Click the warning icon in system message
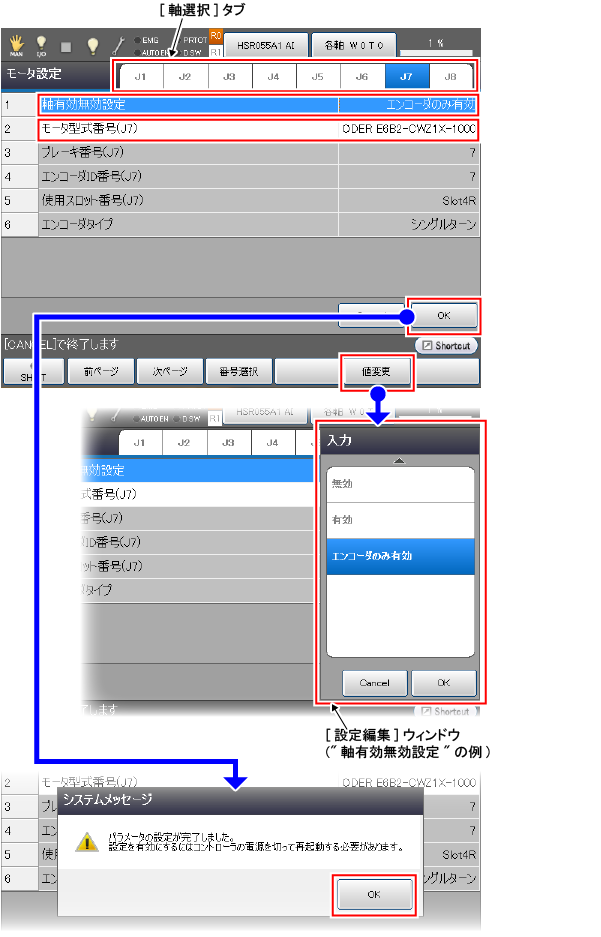This screenshot has width=601, height=937. pyautogui.click(x=88, y=842)
